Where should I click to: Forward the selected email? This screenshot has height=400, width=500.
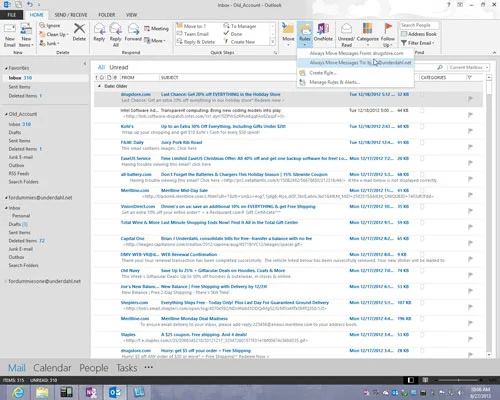click(x=133, y=29)
